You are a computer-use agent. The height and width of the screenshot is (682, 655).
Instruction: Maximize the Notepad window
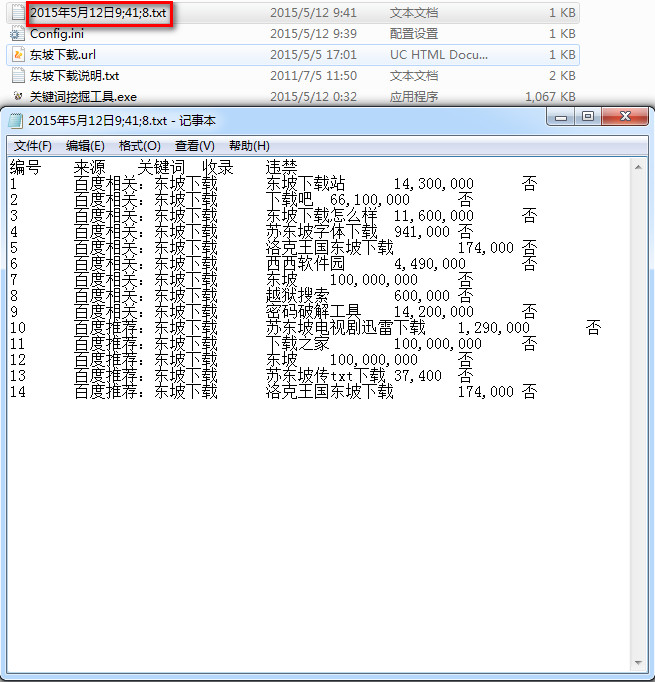pyautogui.click(x=588, y=117)
